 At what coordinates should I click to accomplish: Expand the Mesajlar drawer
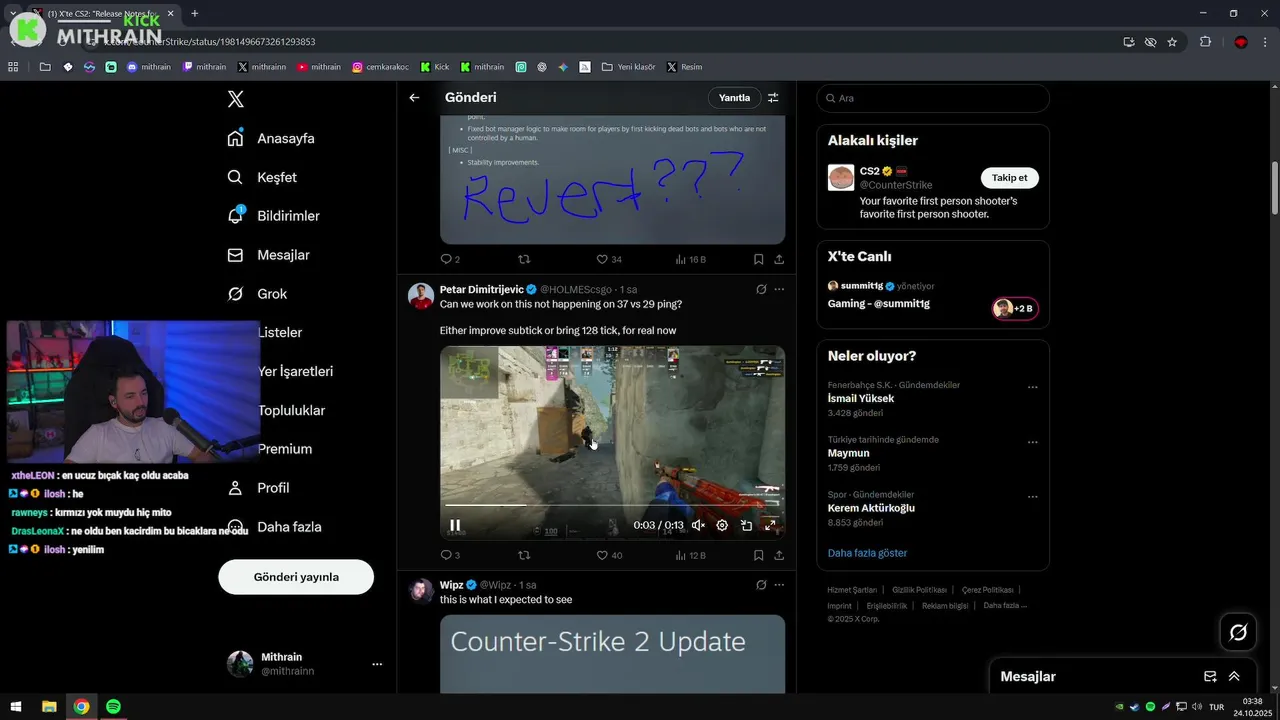[x=1234, y=677]
